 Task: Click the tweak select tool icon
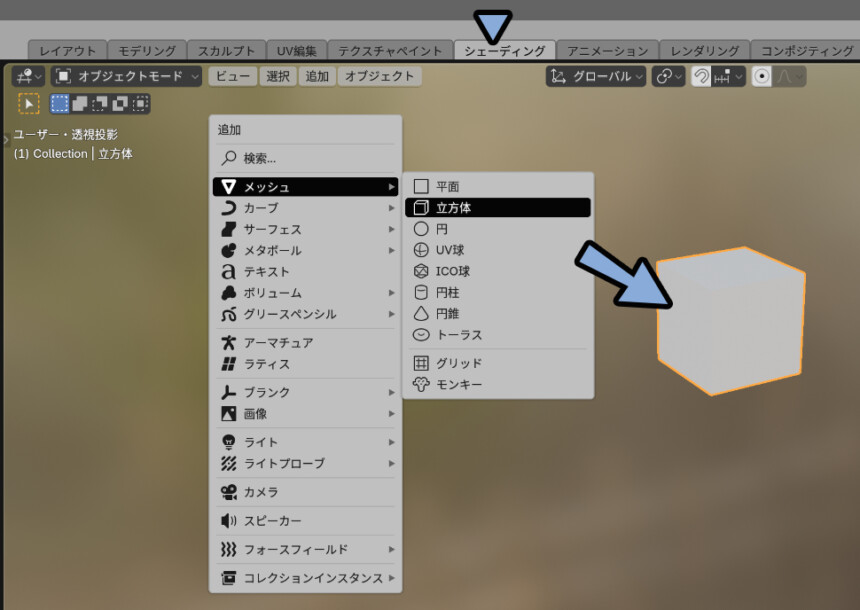pyautogui.click(x=29, y=103)
